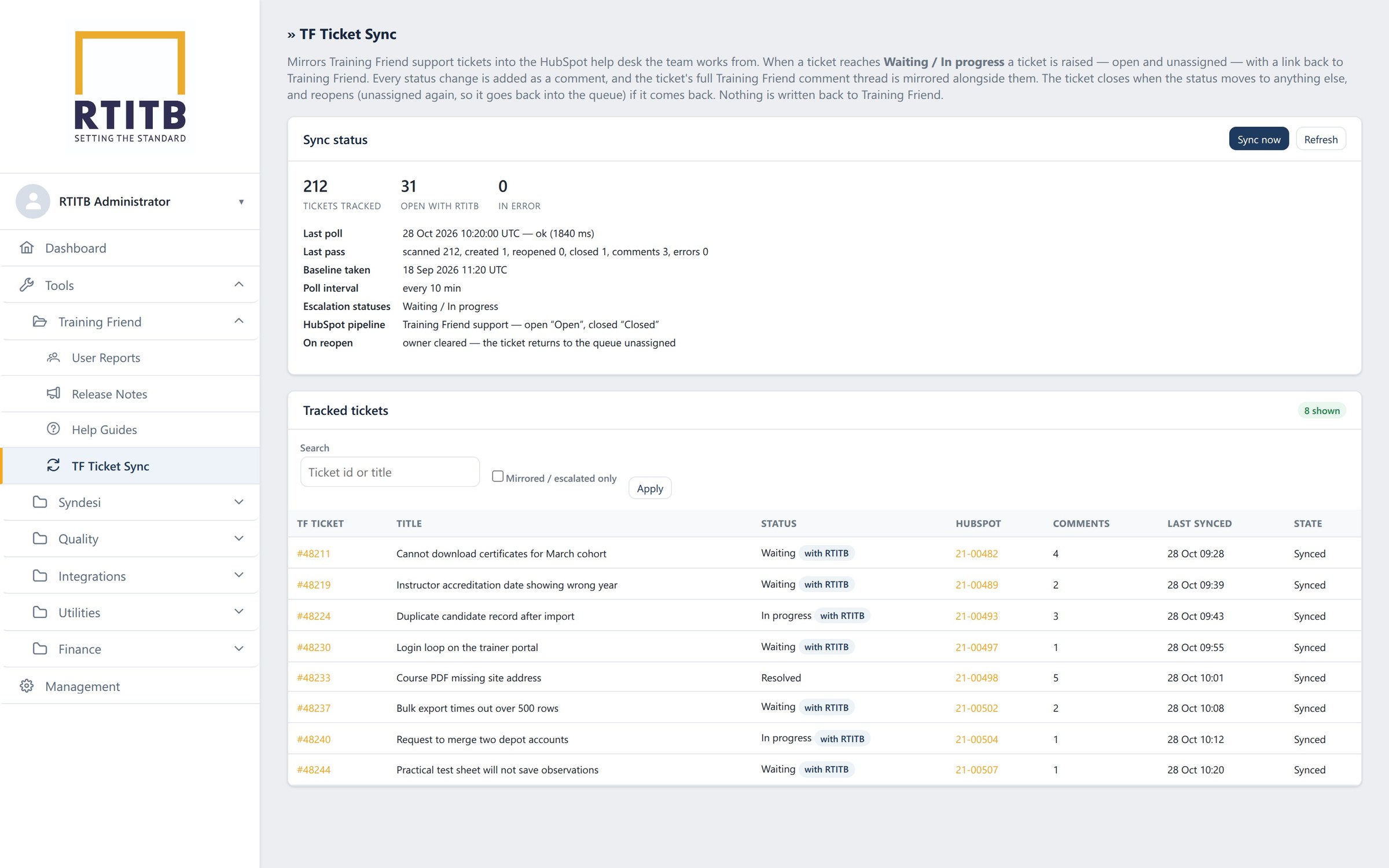Open the RTITB Administrator dropdown arrow

coord(241,202)
